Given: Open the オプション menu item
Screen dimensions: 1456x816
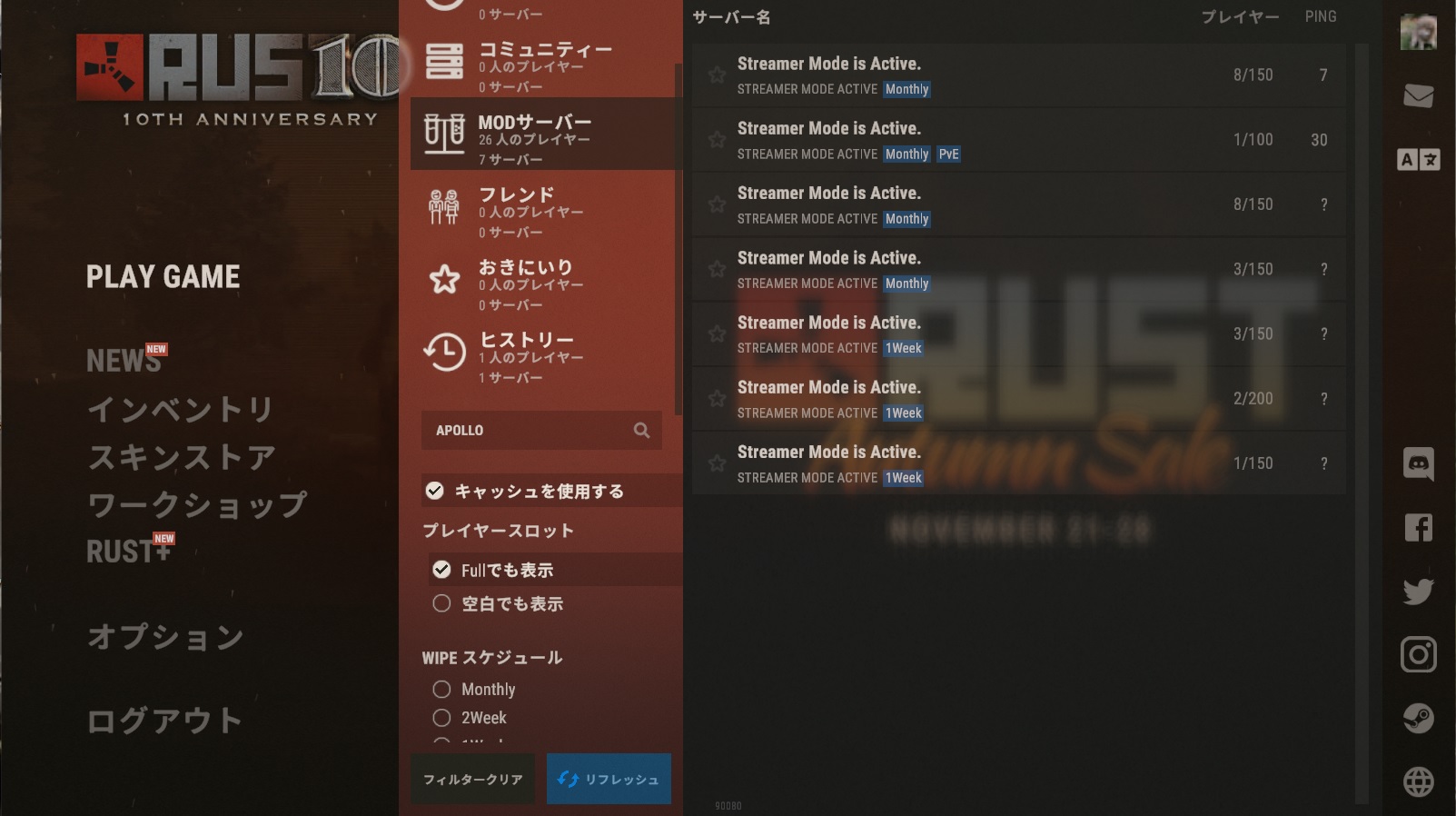Looking at the screenshot, I should [165, 637].
